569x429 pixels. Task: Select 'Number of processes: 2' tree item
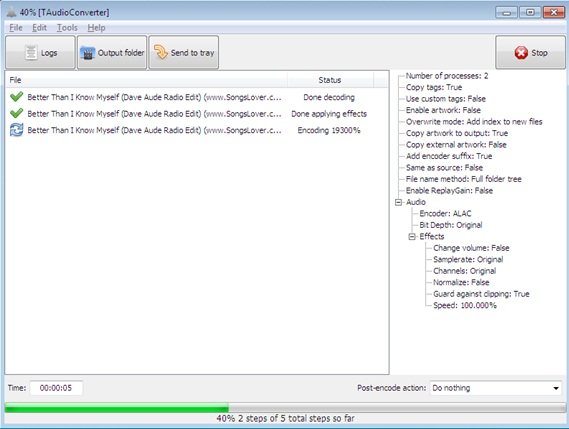pos(447,76)
